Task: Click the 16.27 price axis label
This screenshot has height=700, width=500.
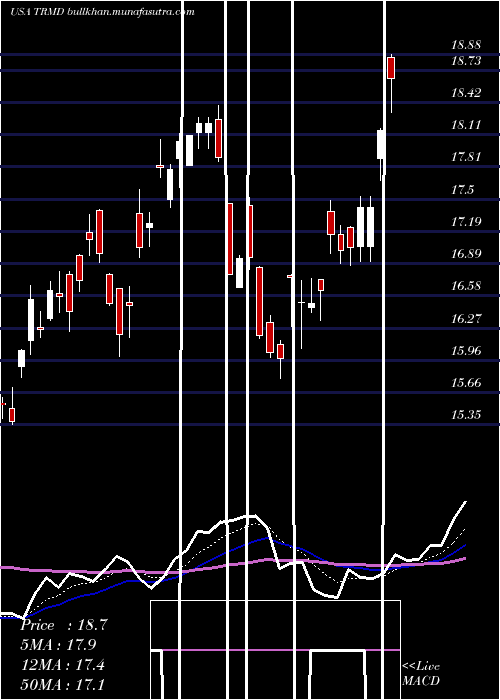Action: click(466, 319)
